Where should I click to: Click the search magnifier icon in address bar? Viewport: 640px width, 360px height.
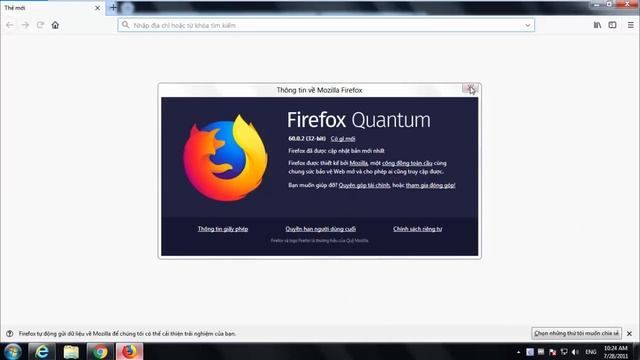click(126, 25)
